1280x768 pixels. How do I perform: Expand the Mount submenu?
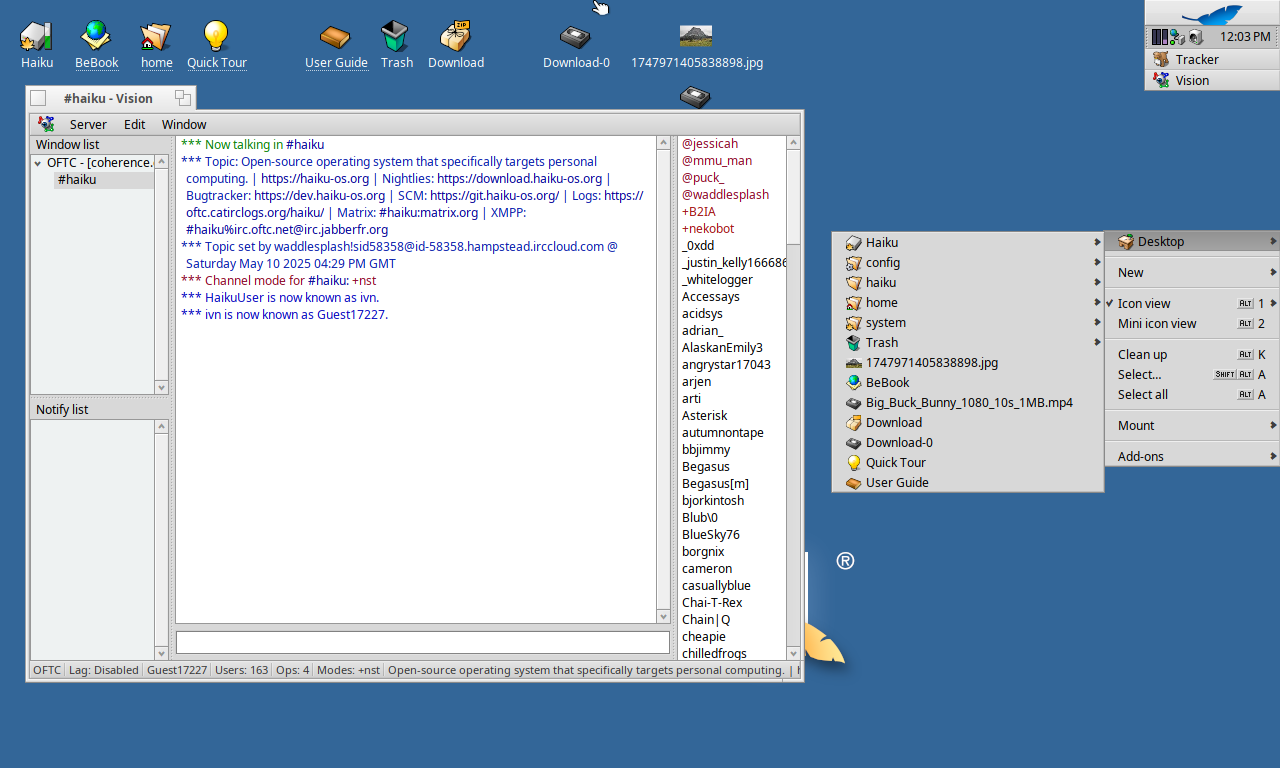point(1192,425)
